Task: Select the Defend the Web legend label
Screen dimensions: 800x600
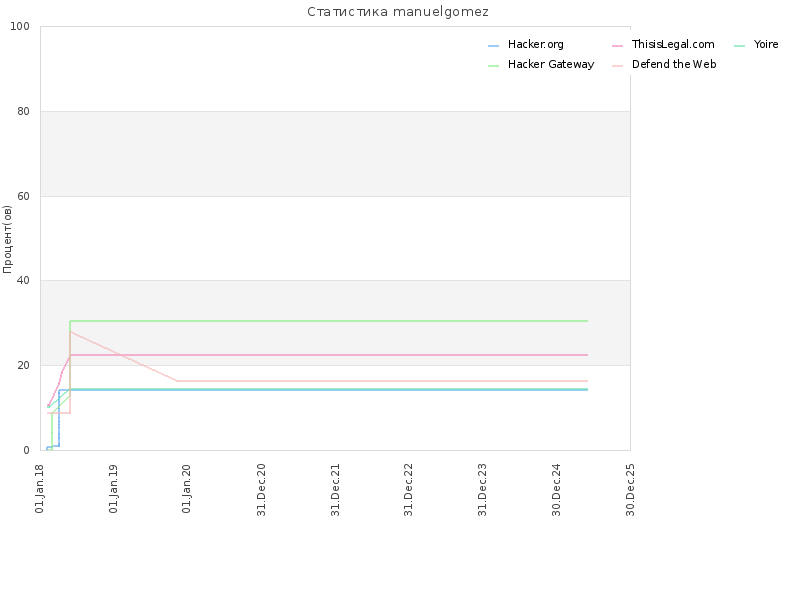Action: pos(674,64)
